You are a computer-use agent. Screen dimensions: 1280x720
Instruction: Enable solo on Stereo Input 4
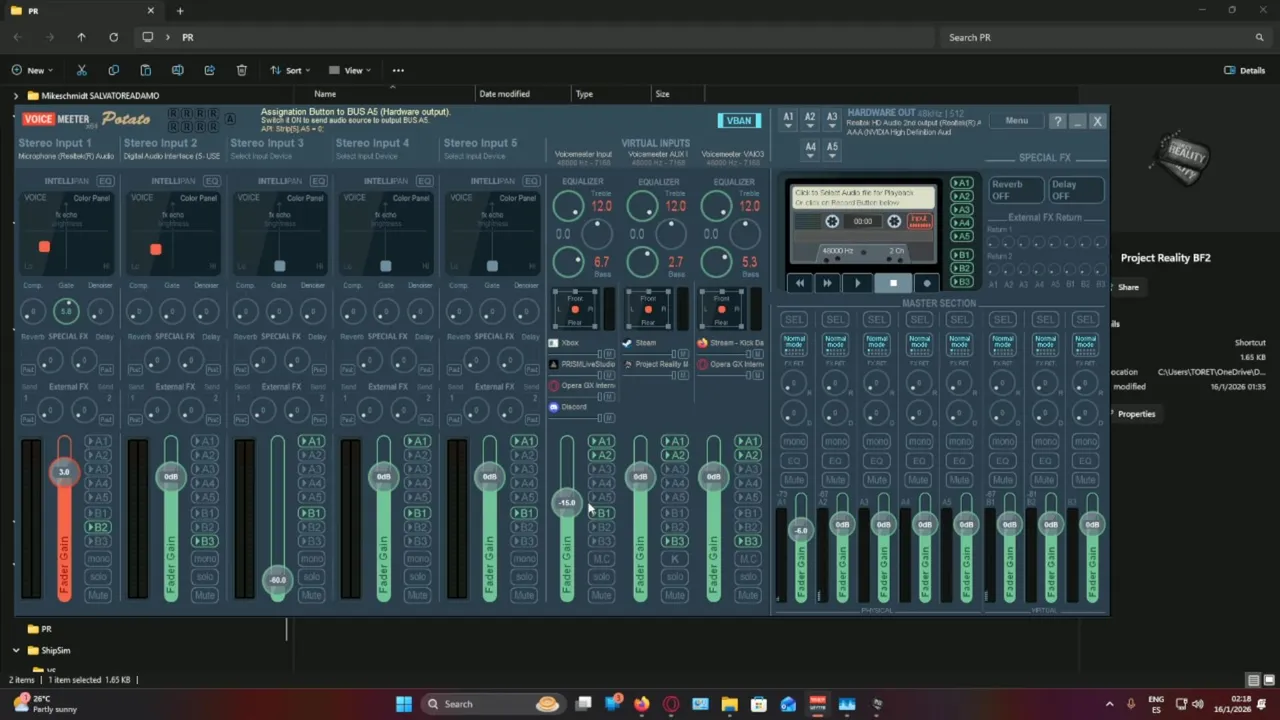pos(418,577)
